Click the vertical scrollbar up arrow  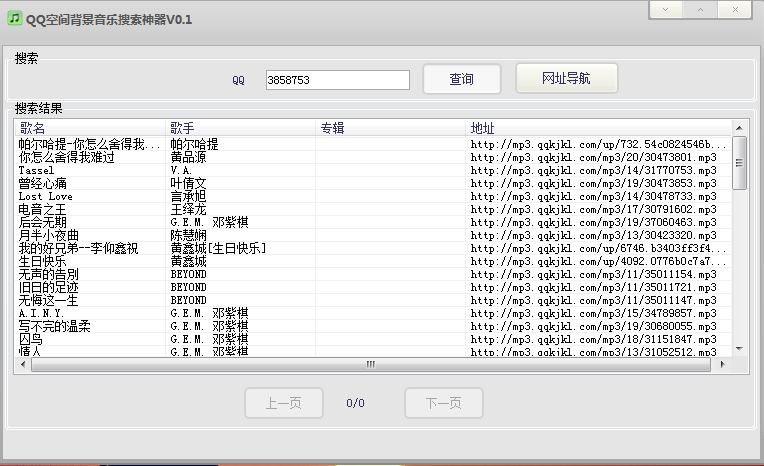[739, 128]
